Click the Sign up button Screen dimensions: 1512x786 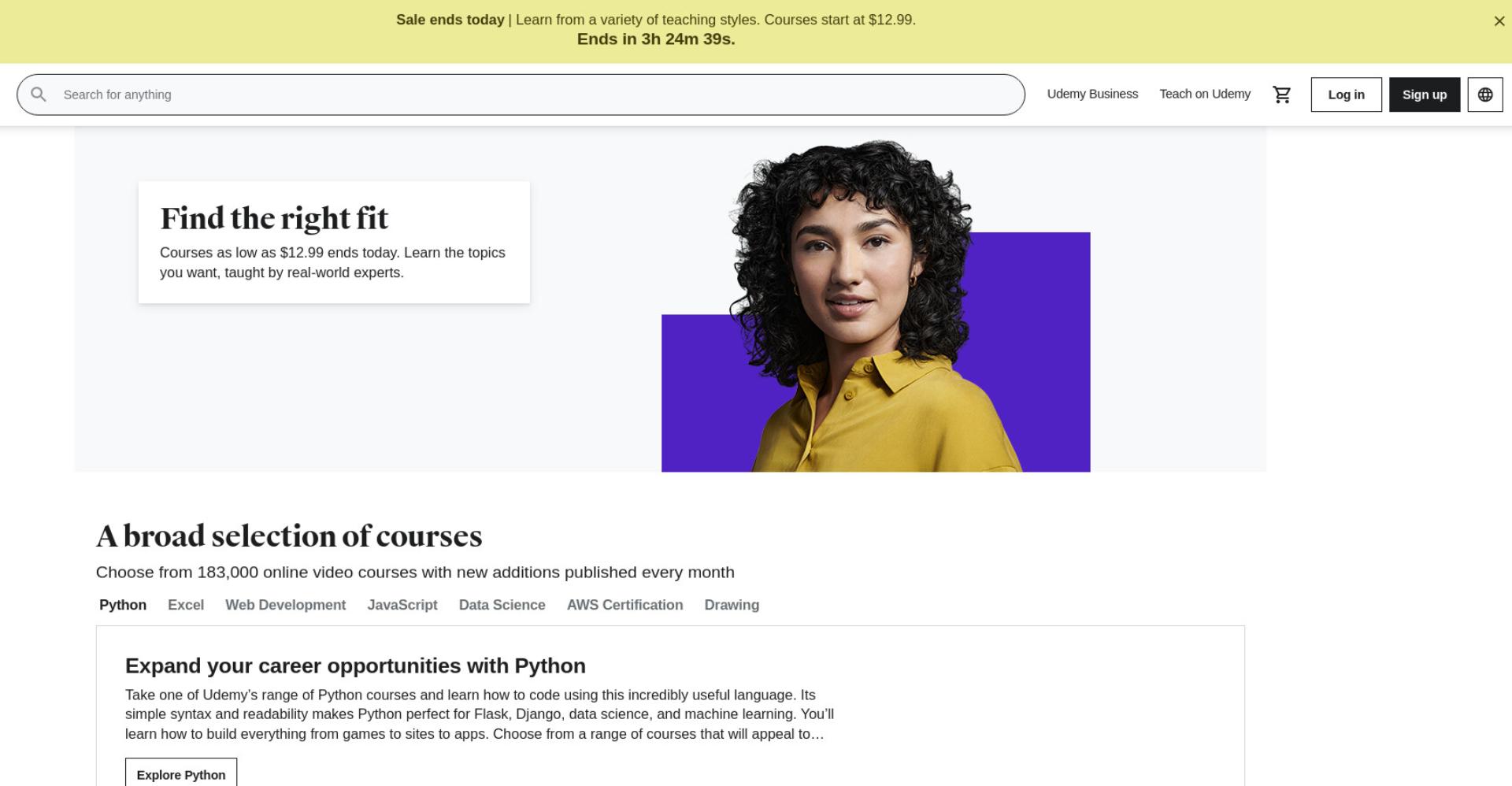pos(1425,95)
